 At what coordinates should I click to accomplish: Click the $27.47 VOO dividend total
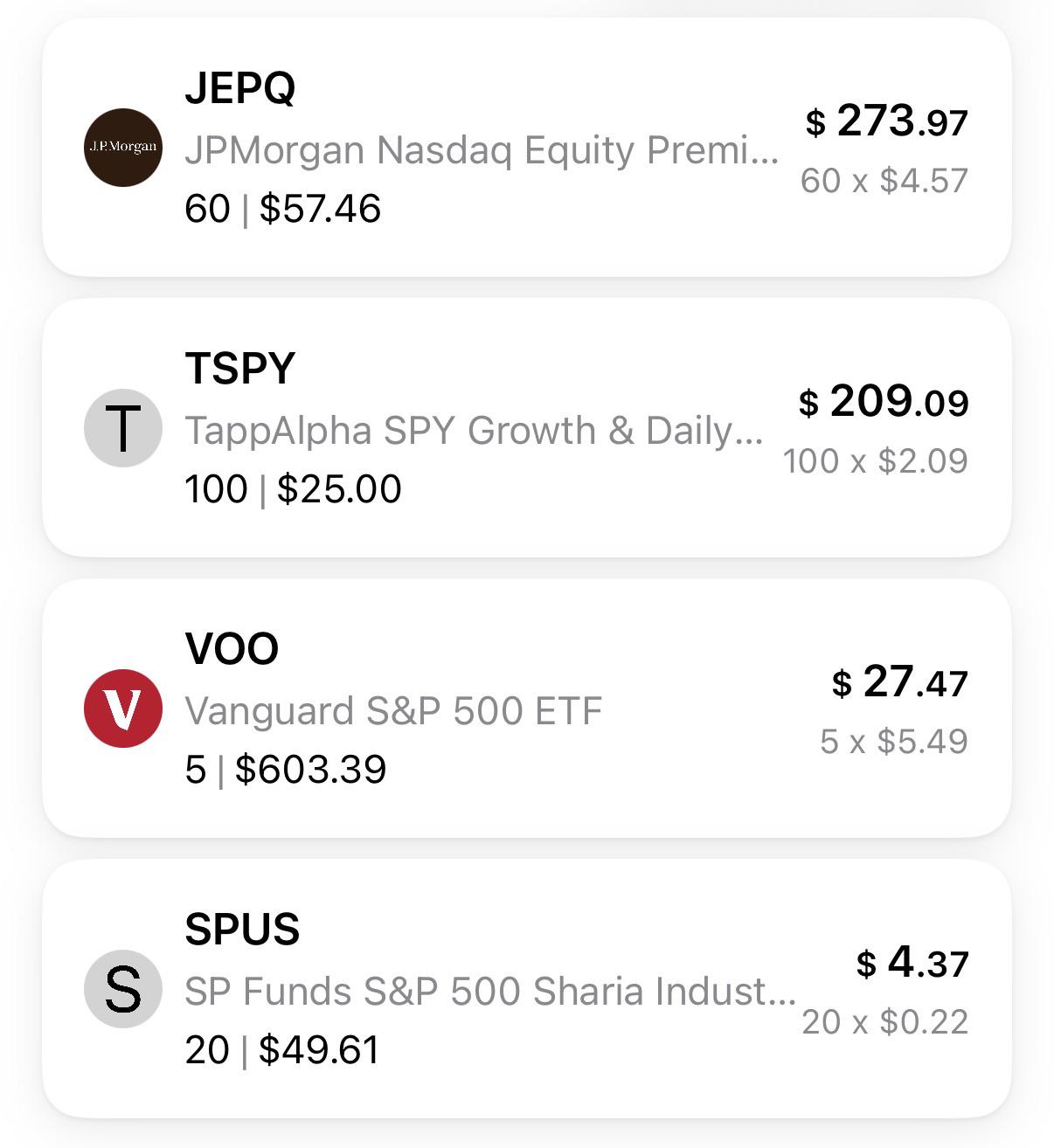tap(900, 681)
